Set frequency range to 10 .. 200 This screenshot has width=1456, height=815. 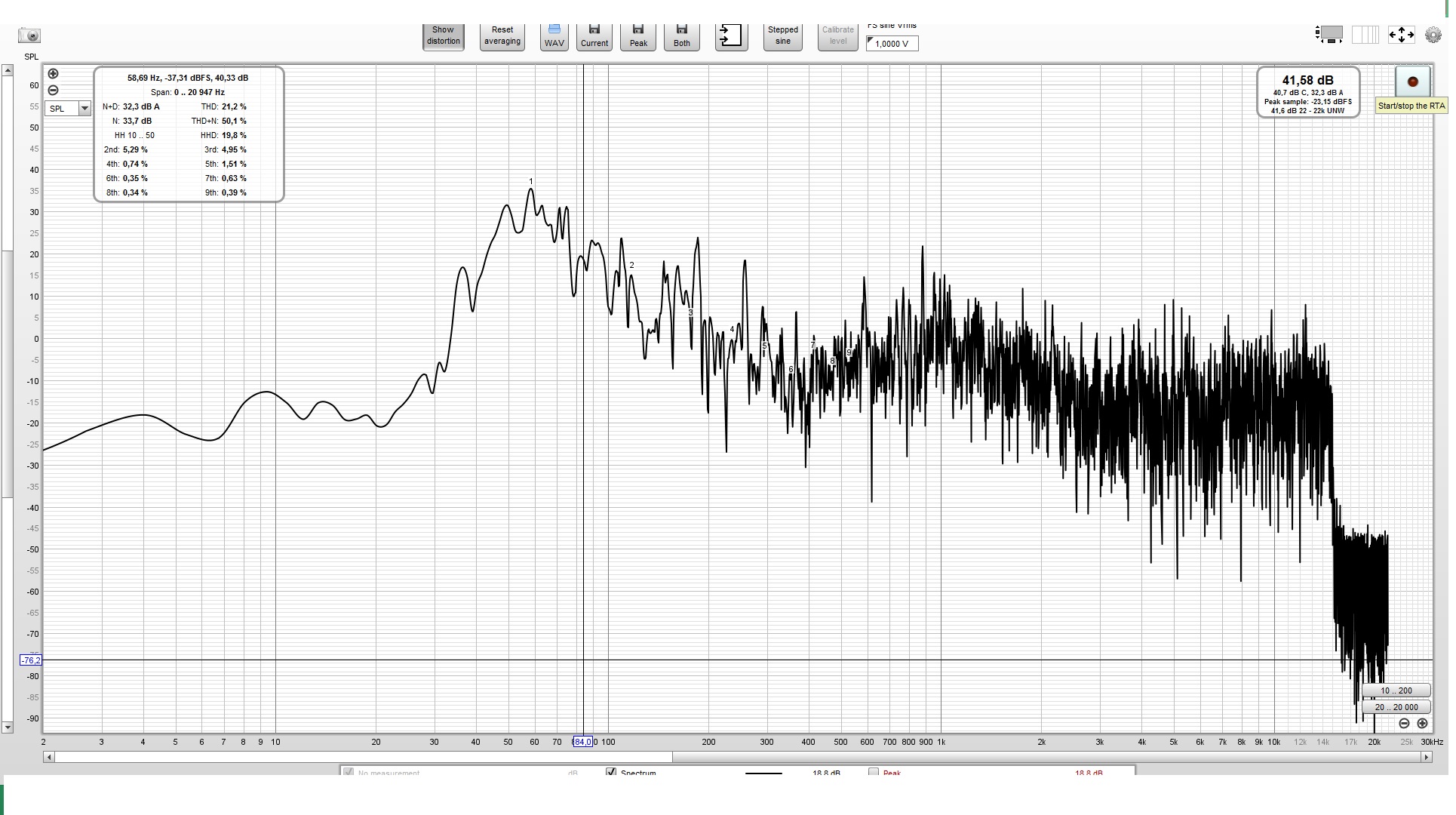tap(1396, 690)
